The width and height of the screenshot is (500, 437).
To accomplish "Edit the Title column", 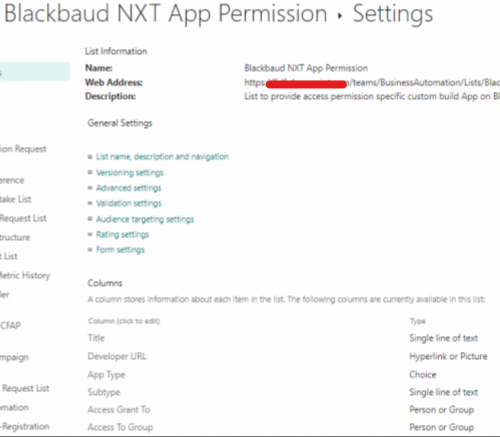I will click(96, 338).
